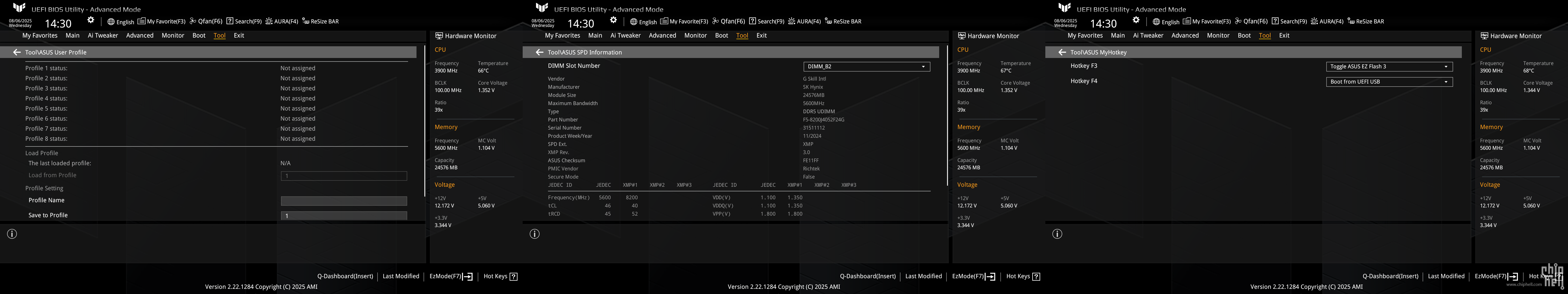Open Qfan(F6) in SPD Information screen
Viewport: 1568px width, 294px height.
coord(729,21)
